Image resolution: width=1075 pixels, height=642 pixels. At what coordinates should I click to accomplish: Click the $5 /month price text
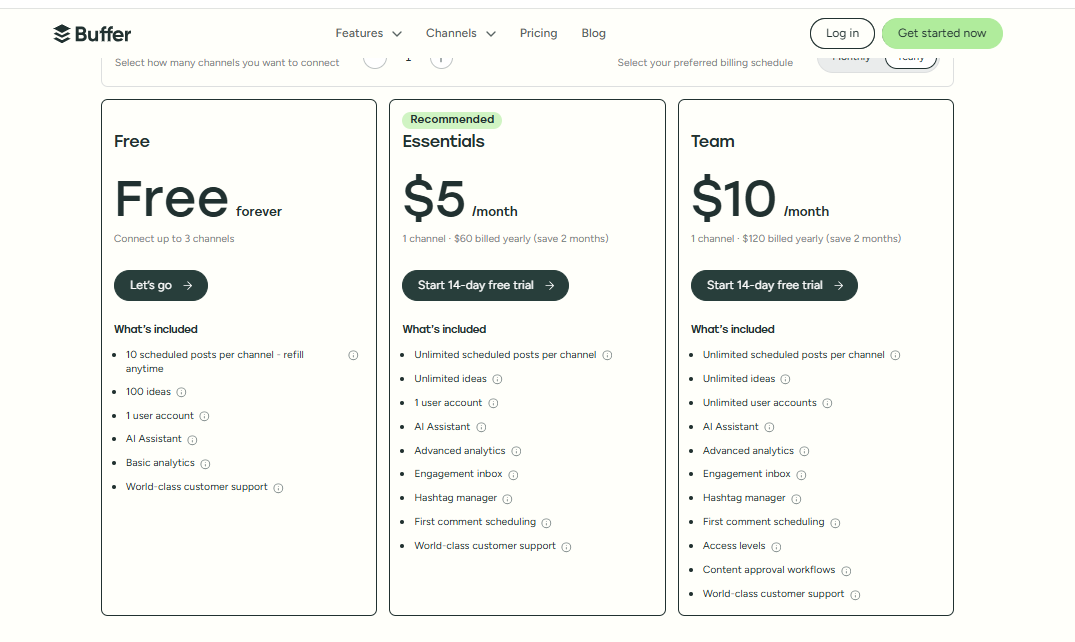pyautogui.click(x=460, y=199)
